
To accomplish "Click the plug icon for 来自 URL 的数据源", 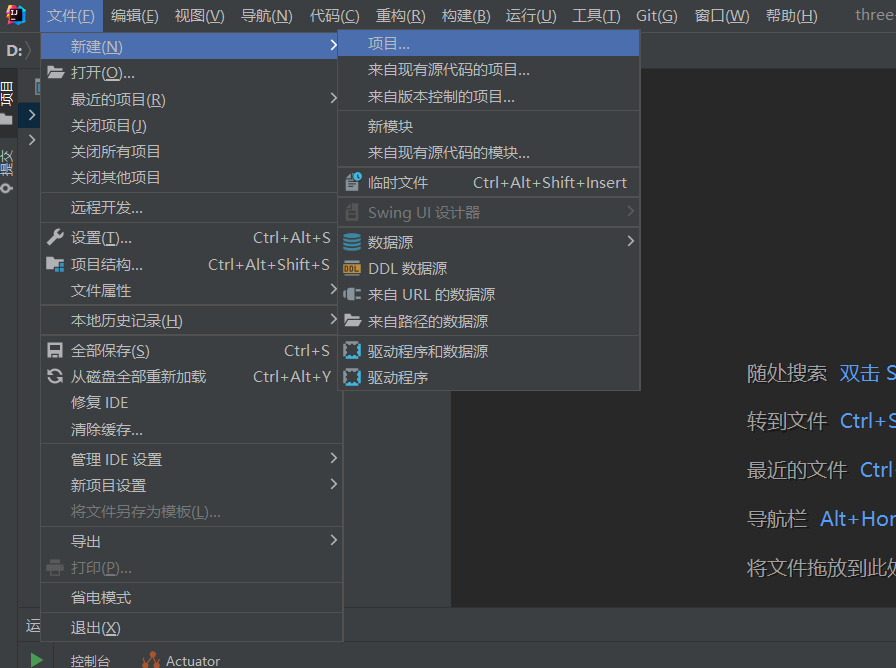I will [352, 294].
